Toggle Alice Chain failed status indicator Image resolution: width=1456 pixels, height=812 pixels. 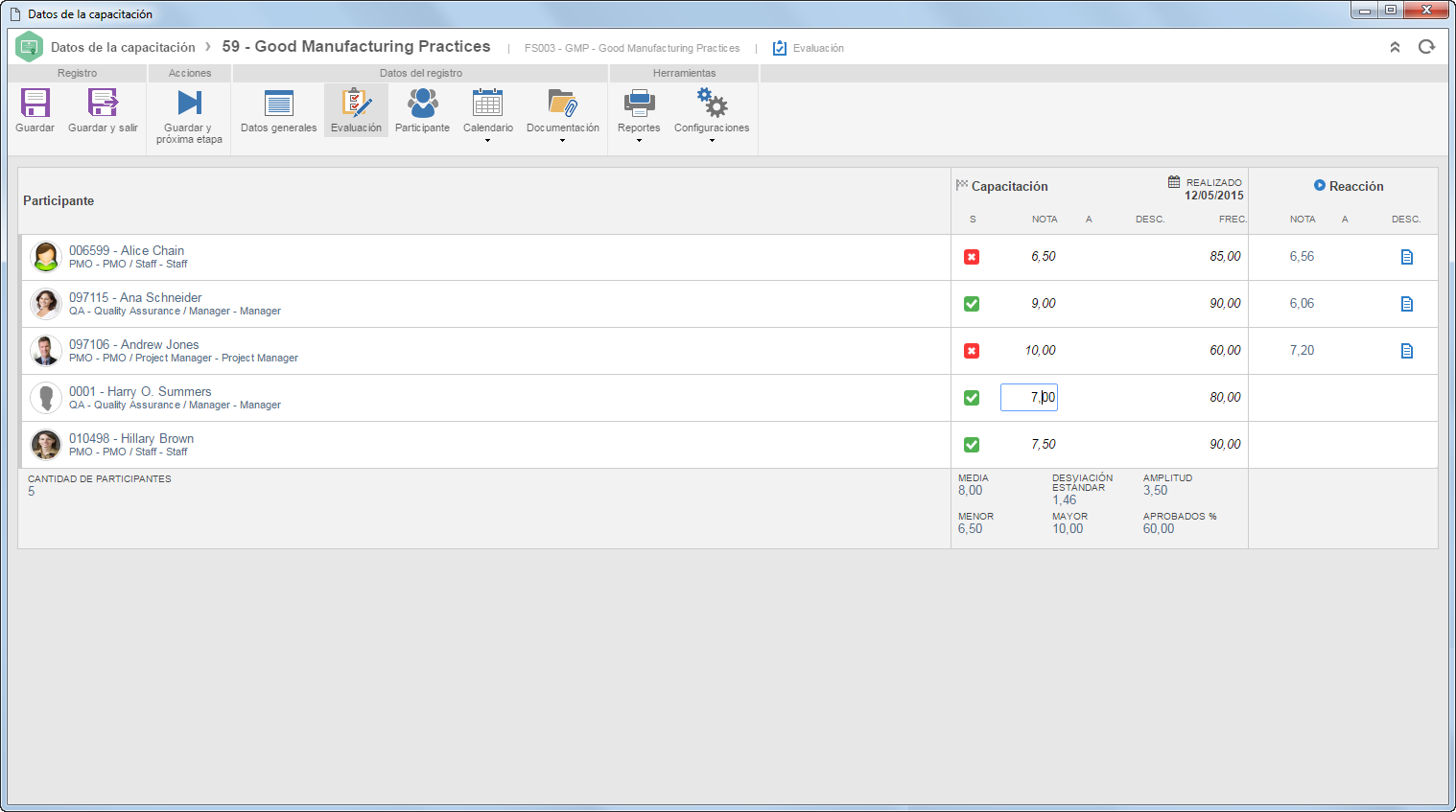coord(972,257)
